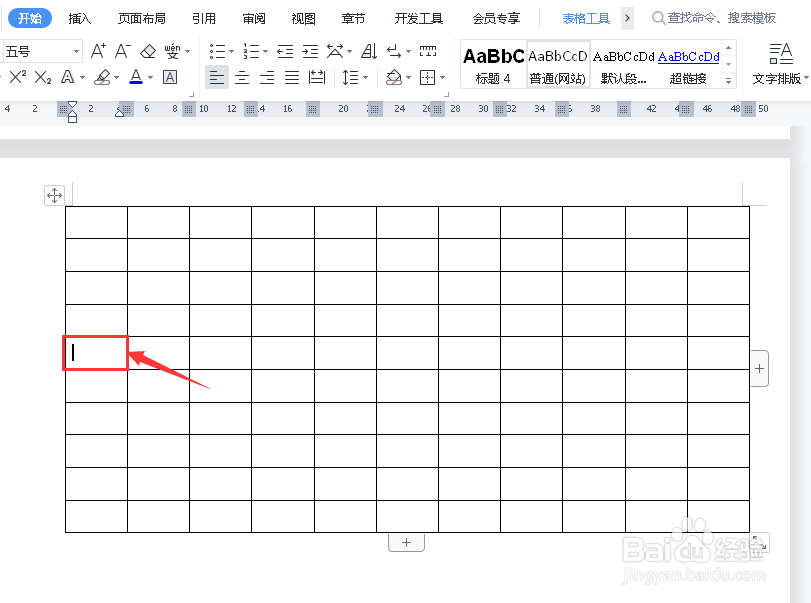Expand the bullet list dropdown arrow
The height and width of the screenshot is (603, 811).
click(231, 52)
